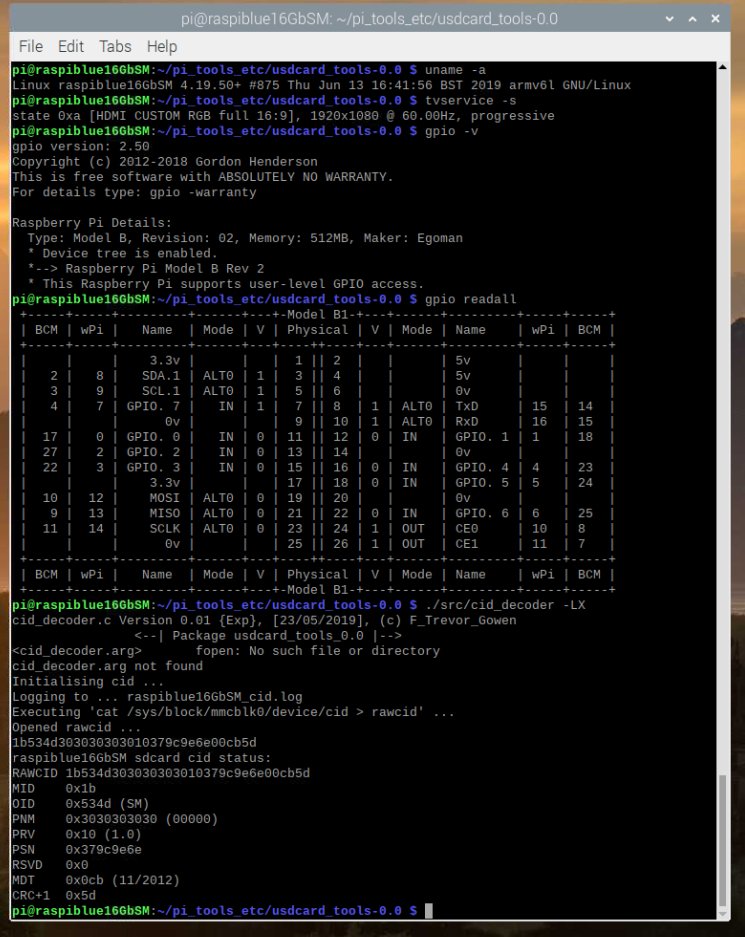Click the MDT '0x0cb (11/2012)' value
Image resolution: width=745 pixels, height=937 pixels.
pos(122,880)
